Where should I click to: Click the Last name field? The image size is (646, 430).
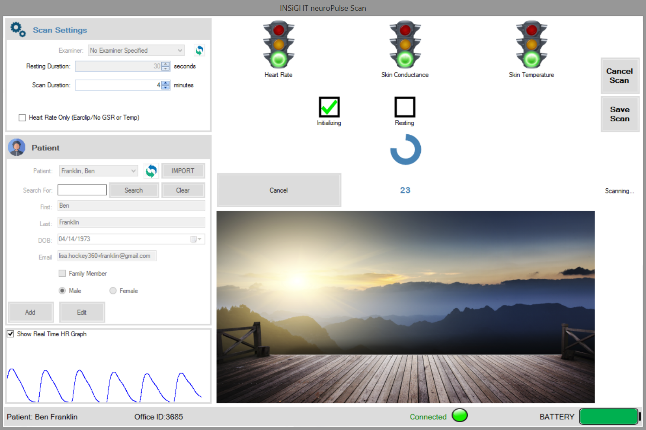pyautogui.click(x=131, y=222)
